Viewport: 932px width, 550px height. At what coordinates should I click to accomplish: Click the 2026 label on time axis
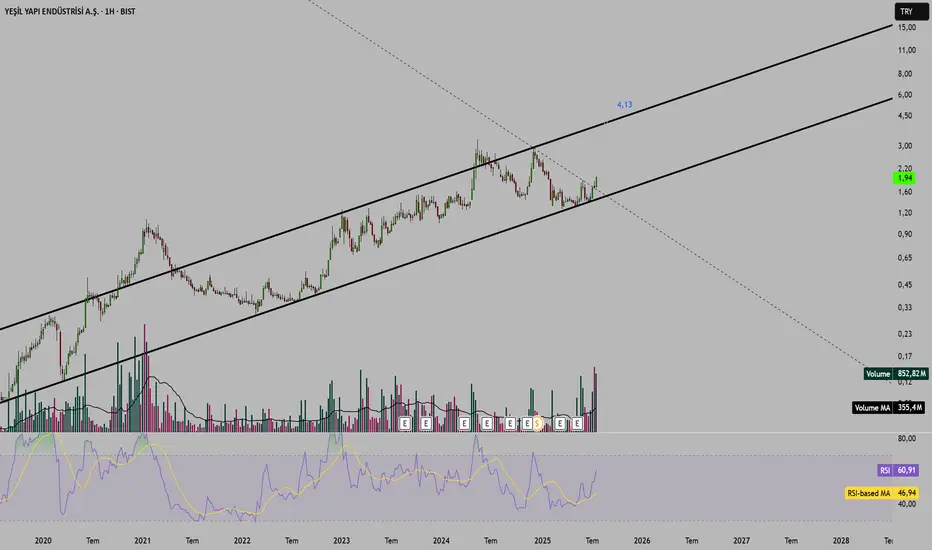coord(642,540)
